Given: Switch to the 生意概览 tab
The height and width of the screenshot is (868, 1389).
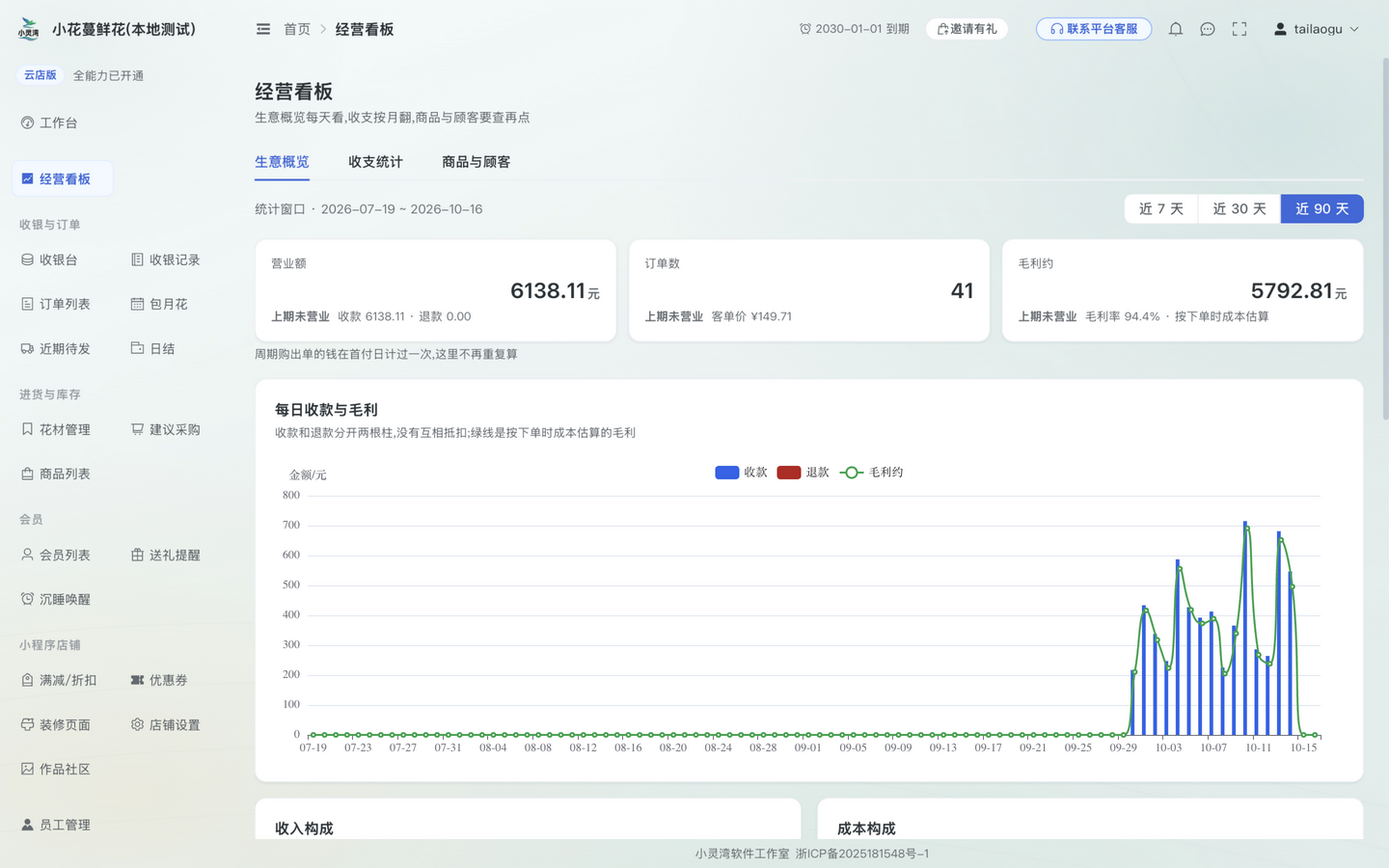Looking at the screenshot, I should click(x=282, y=162).
